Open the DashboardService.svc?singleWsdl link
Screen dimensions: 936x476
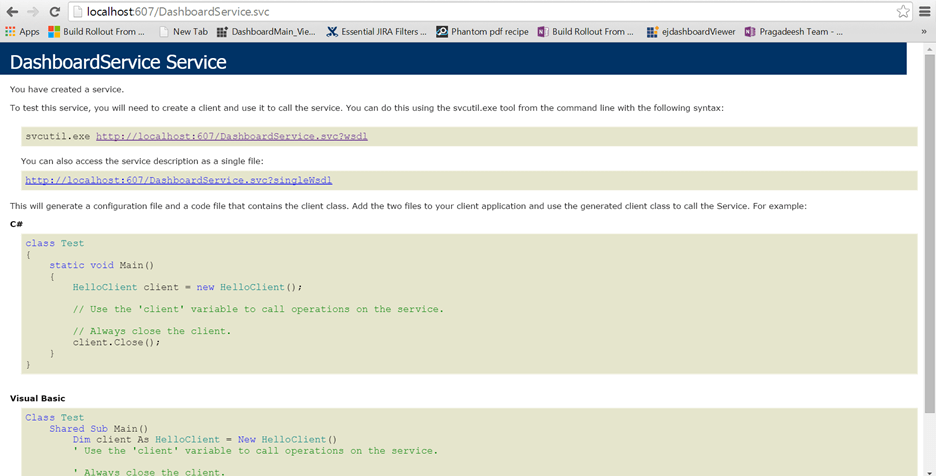(178, 180)
